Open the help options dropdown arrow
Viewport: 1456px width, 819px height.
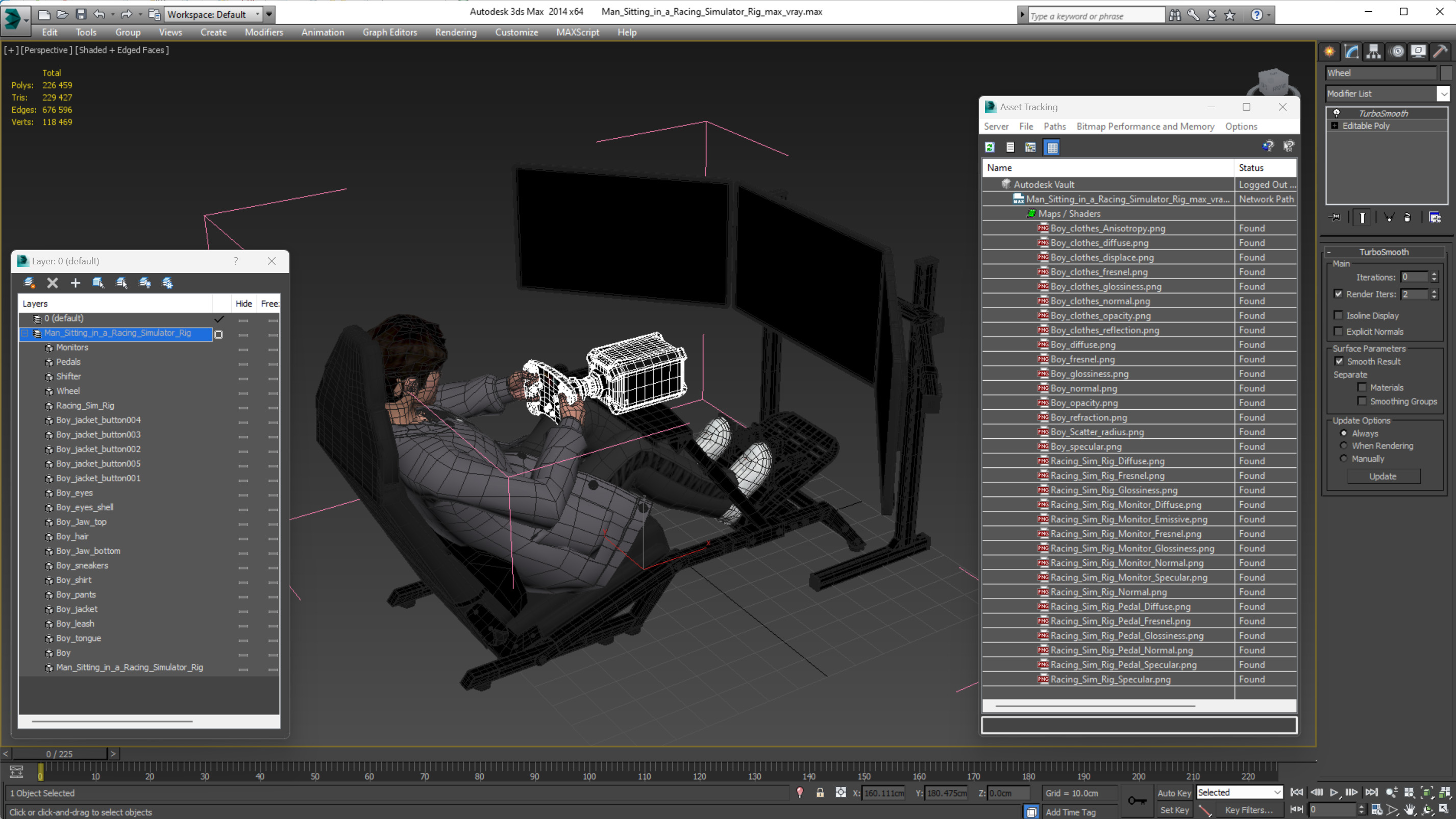coord(1269,15)
